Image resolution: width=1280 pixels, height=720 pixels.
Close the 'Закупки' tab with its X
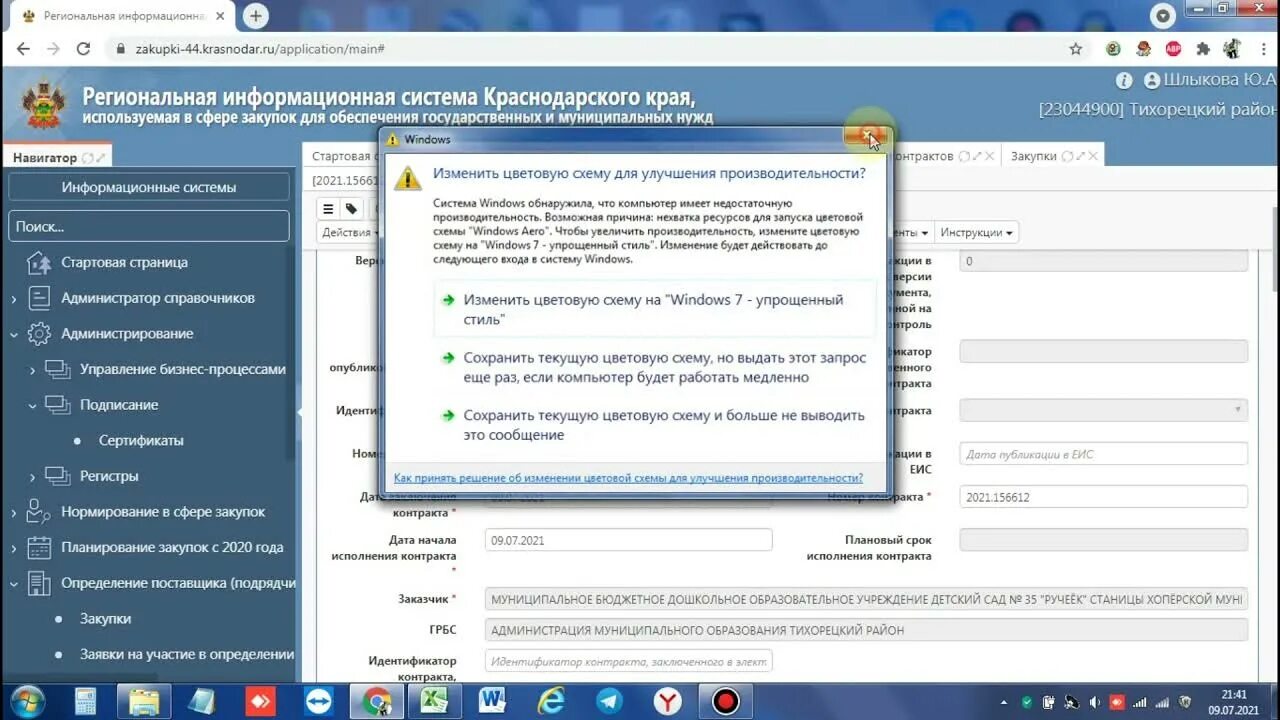click(x=1094, y=156)
